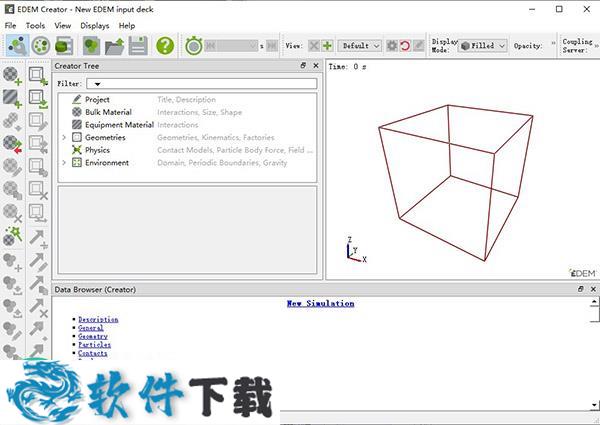Image resolution: width=600 pixels, height=425 pixels.
Task: Open help via green question mark
Action: [x=165, y=46]
